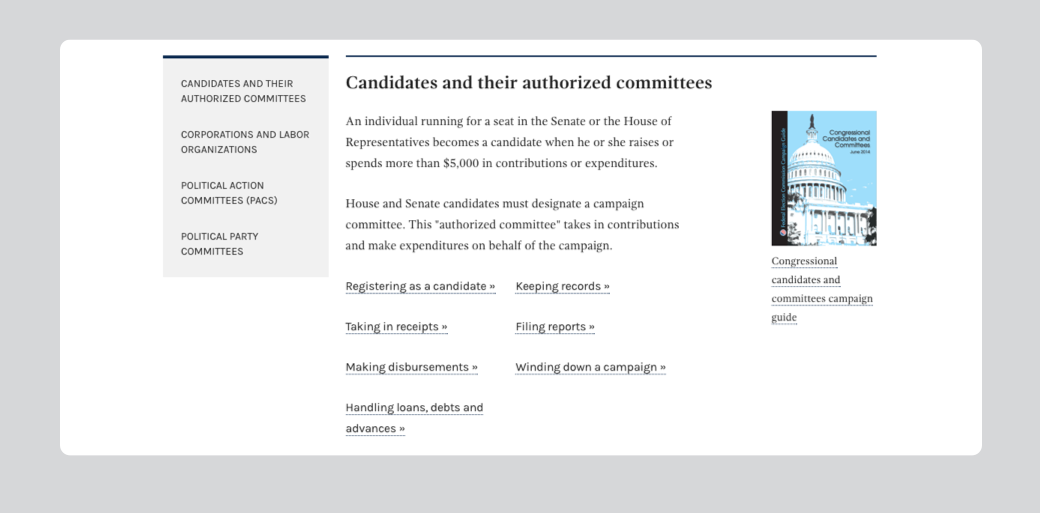
Task: Select Corporations and Labor Organizations in sidebar
Action: coord(244,142)
